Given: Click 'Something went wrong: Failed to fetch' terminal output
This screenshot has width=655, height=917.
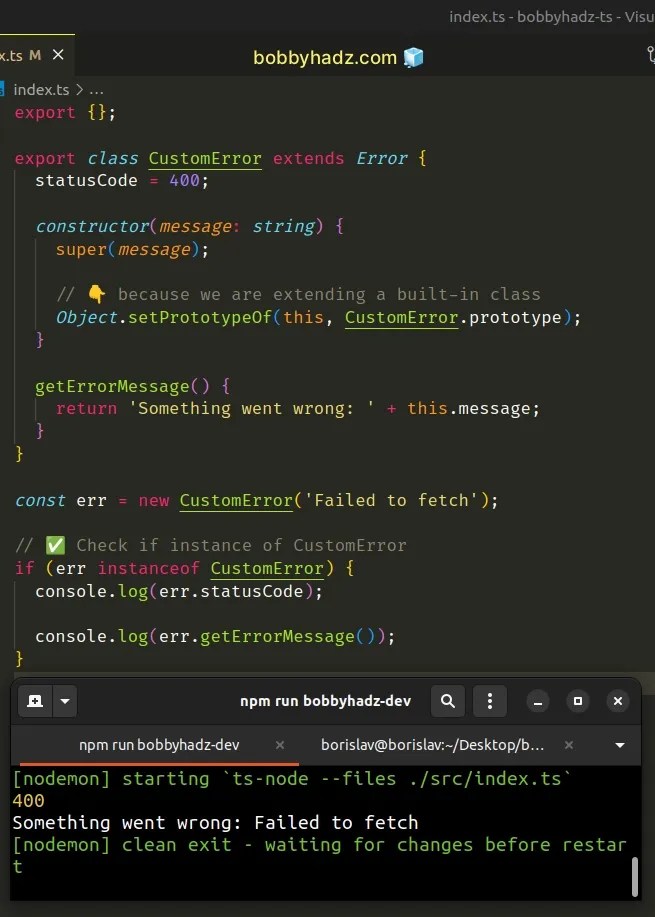Looking at the screenshot, I should tap(215, 823).
